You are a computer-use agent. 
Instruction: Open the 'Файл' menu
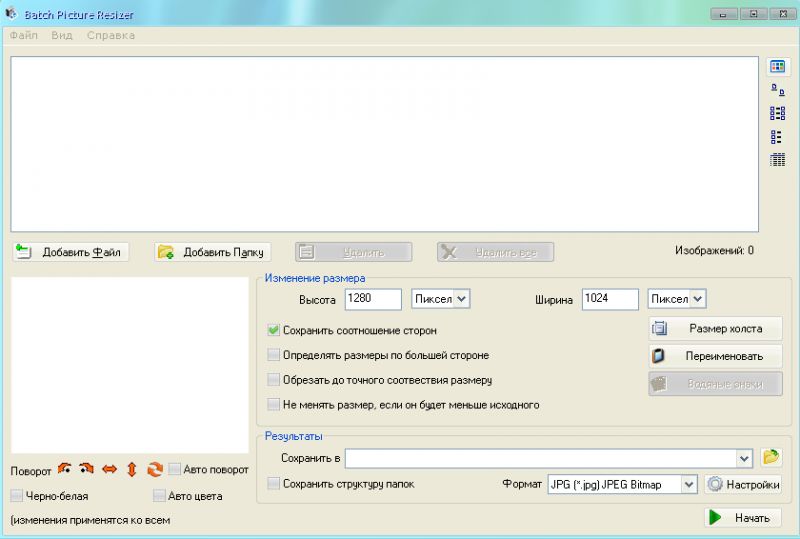[x=24, y=35]
